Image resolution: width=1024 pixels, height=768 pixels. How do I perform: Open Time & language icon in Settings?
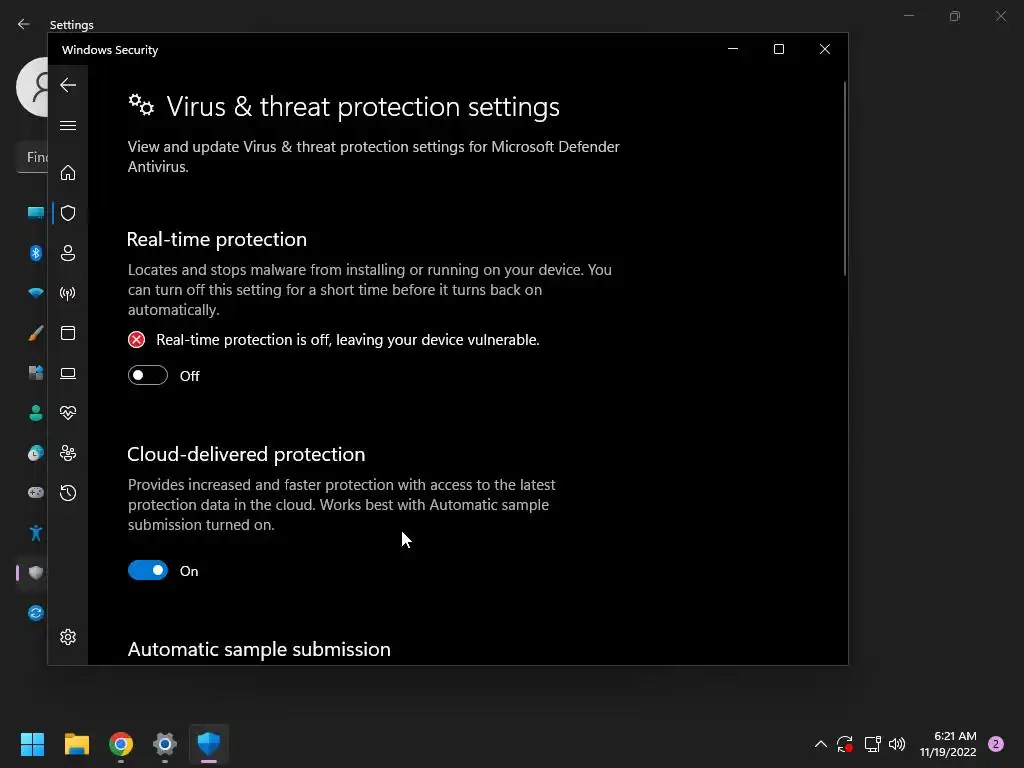coord(36,453)
